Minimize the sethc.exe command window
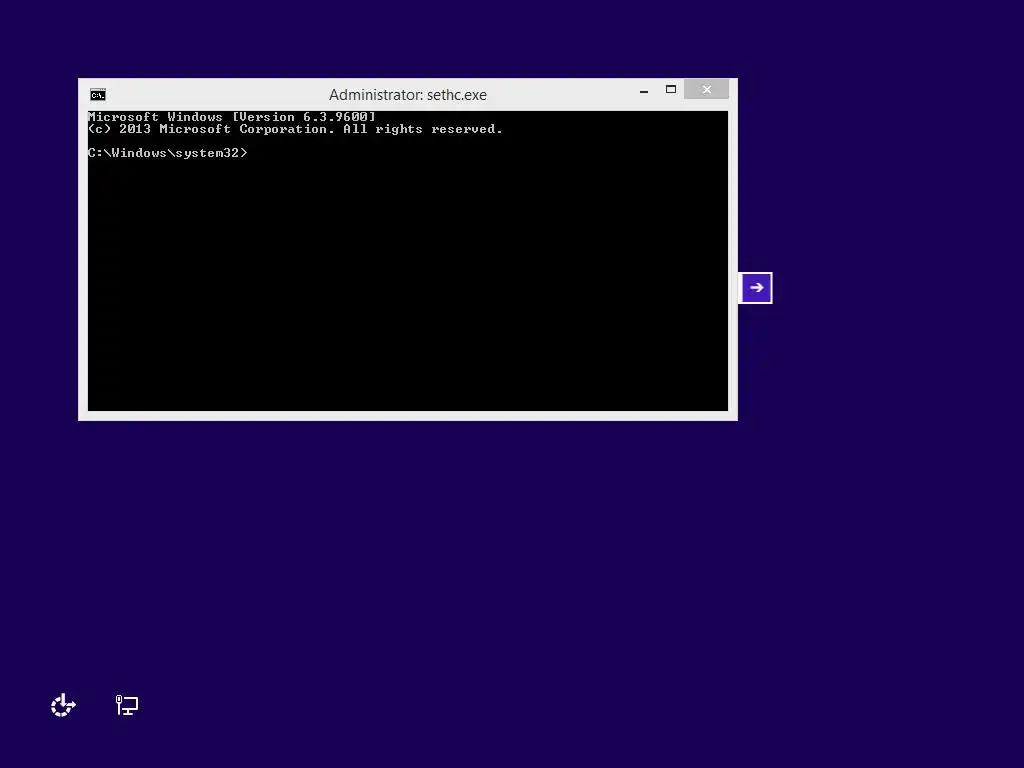The image size is (1024, 768). tap(644, 91)
